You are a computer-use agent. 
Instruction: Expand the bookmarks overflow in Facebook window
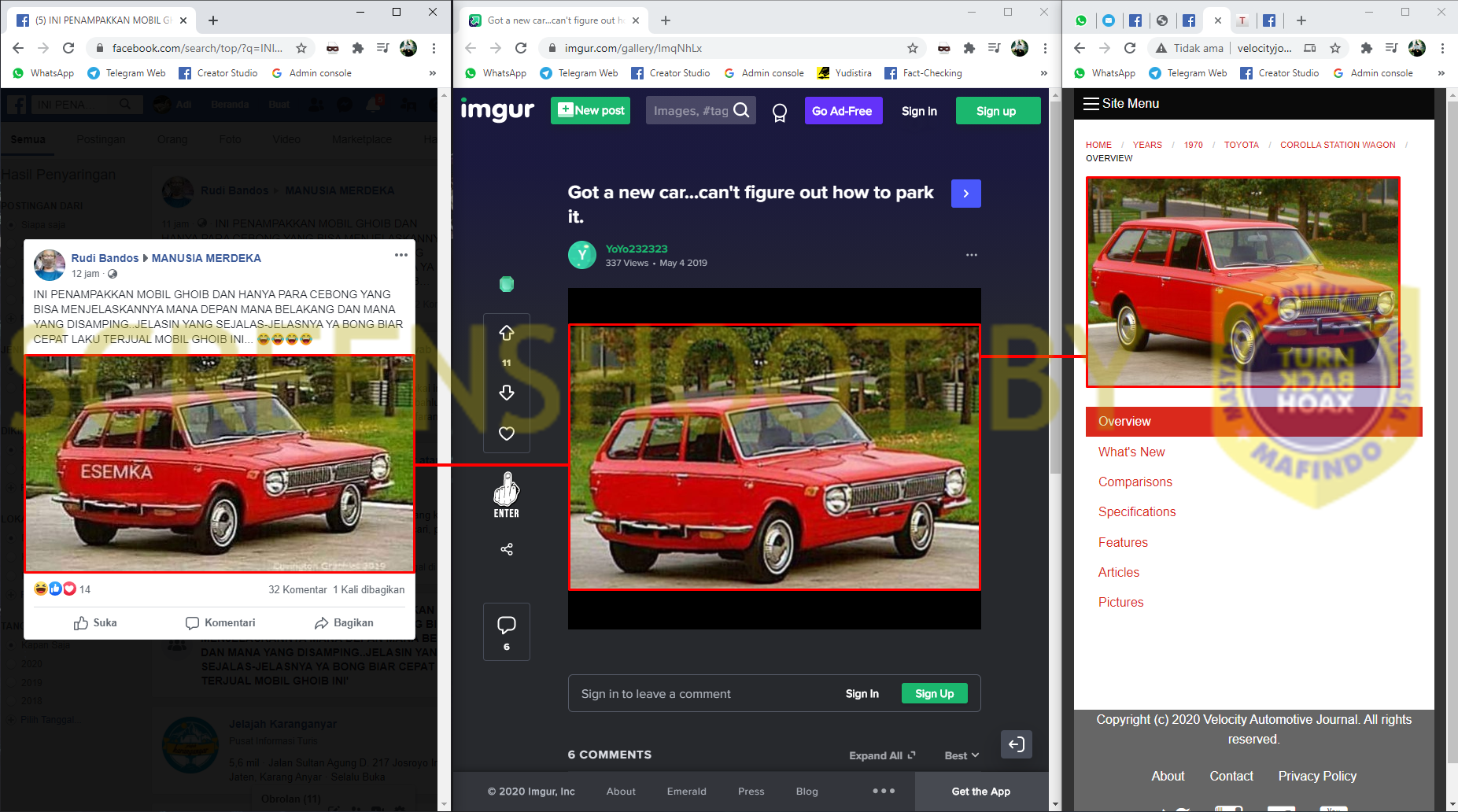pos(432,73)
